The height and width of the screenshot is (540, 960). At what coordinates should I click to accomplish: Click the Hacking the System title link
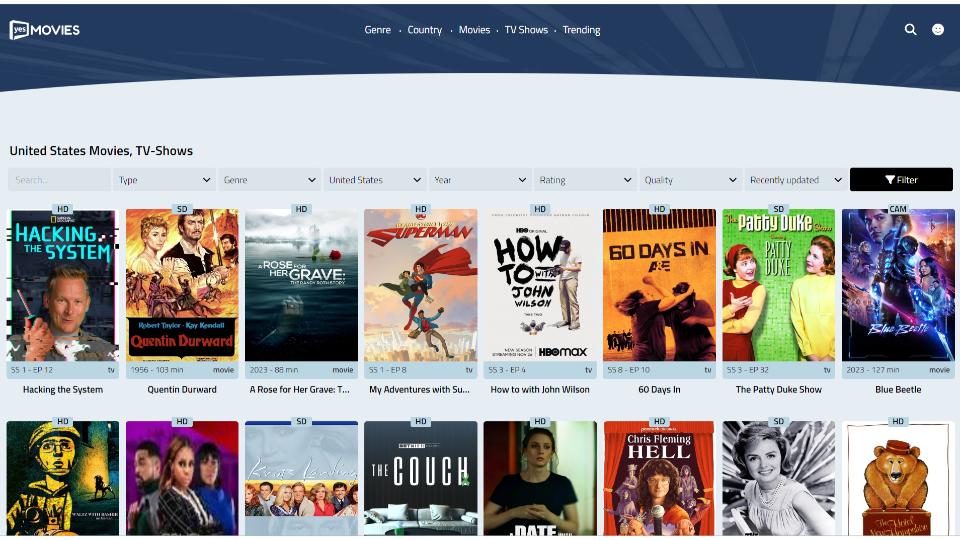[x=63, y=389]
